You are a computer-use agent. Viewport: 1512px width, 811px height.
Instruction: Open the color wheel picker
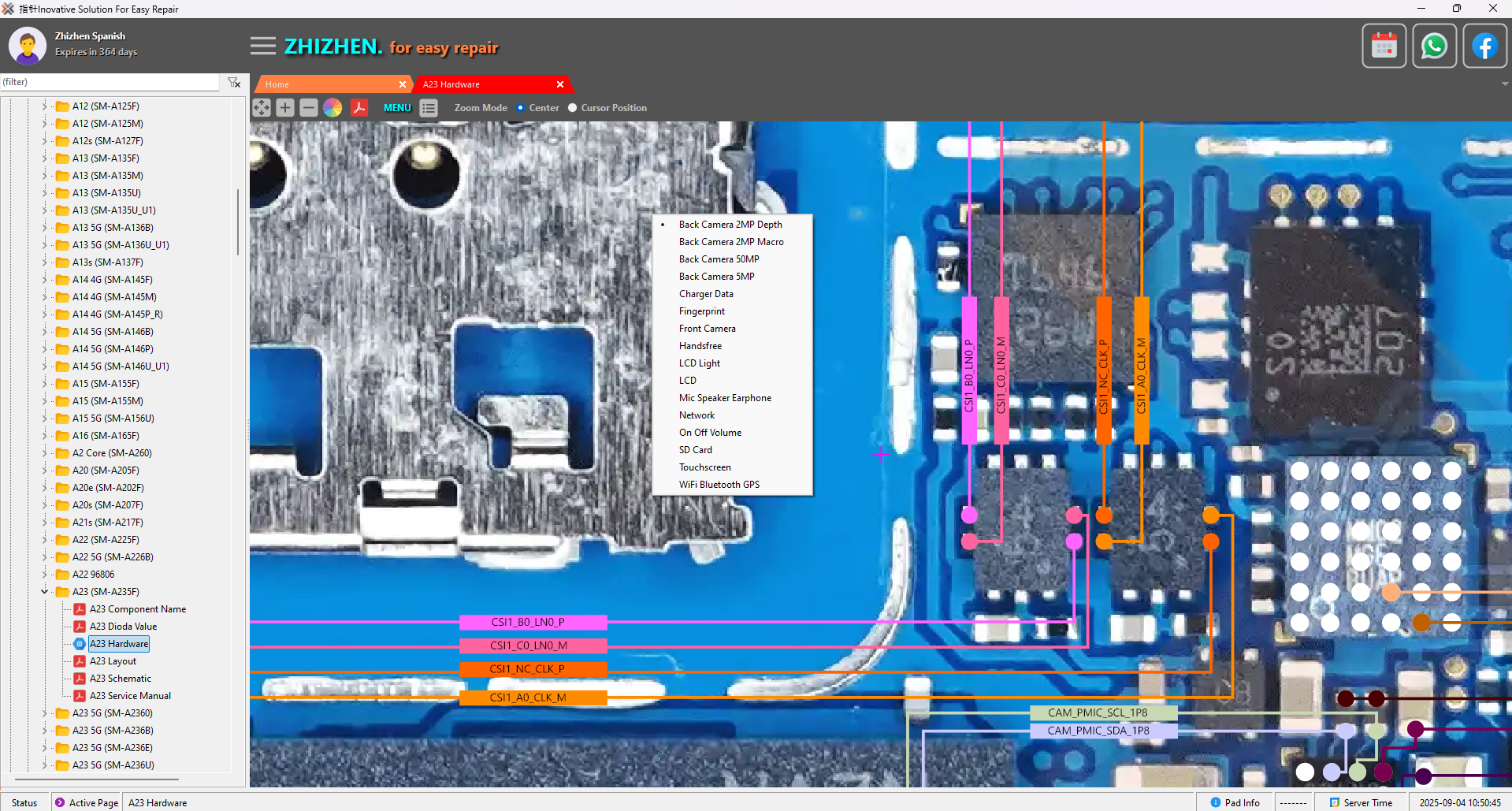332,108
